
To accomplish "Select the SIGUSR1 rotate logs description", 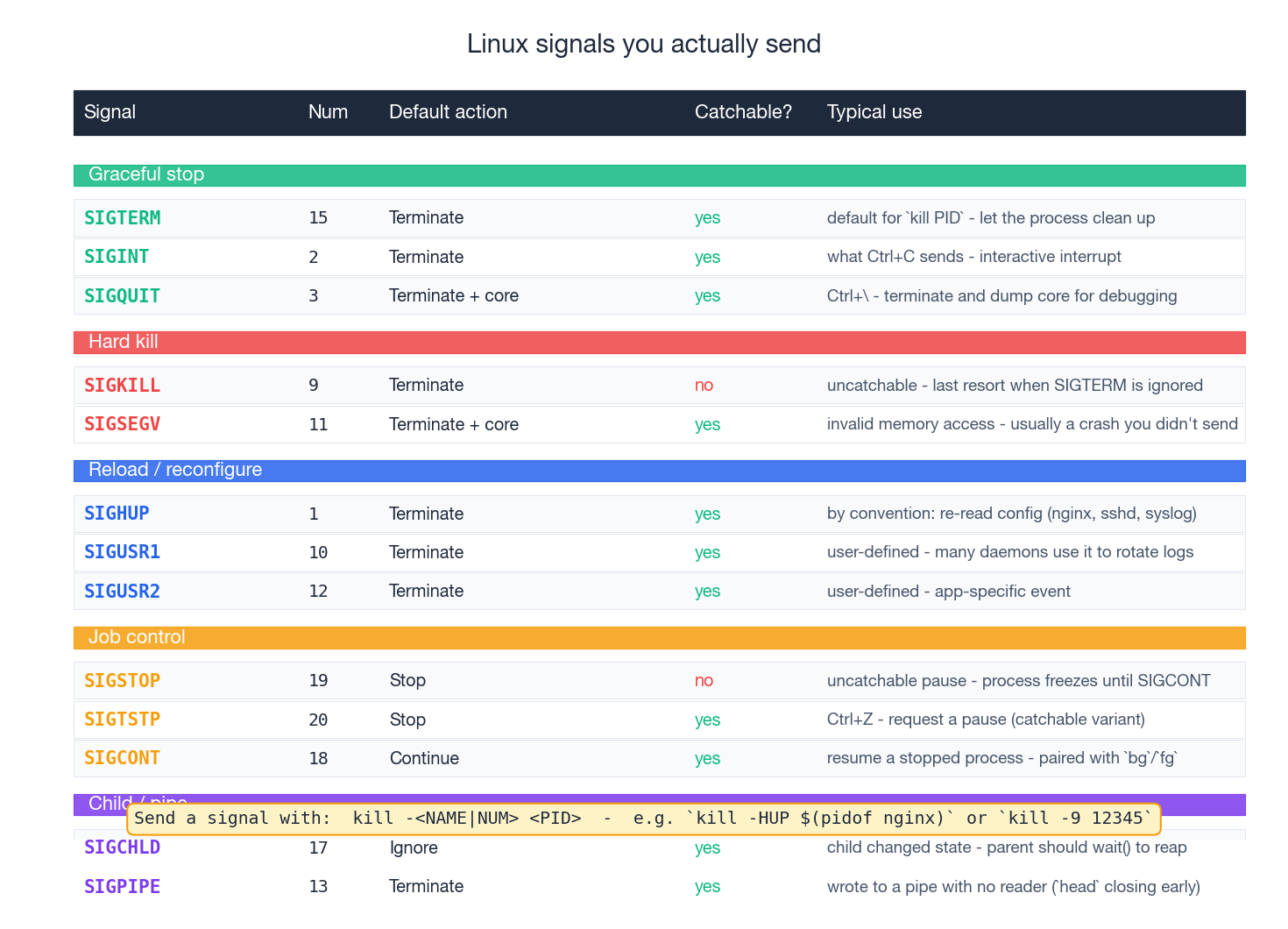I will [x=1009, y=552].
